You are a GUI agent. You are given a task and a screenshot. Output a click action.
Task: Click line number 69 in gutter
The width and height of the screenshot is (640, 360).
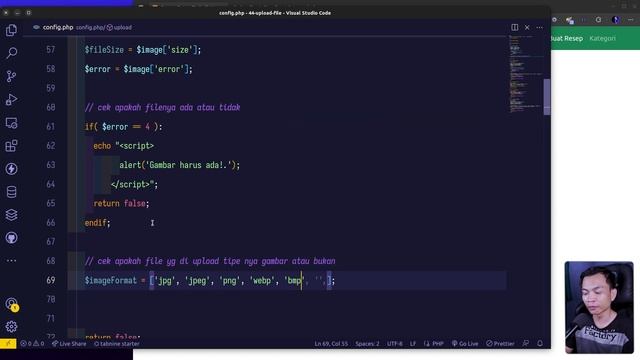pos(51,280)
